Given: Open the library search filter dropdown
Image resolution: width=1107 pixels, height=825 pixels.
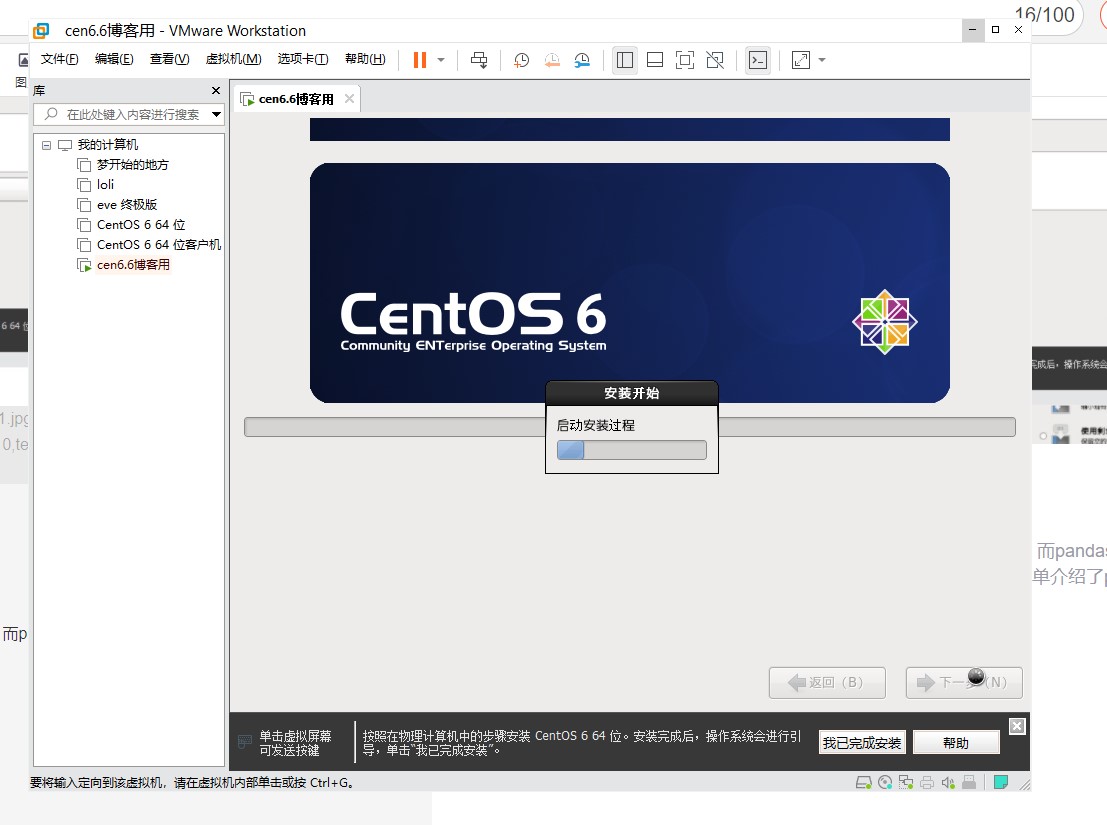Looking at the screenshot, I should [x=216, y=114].
